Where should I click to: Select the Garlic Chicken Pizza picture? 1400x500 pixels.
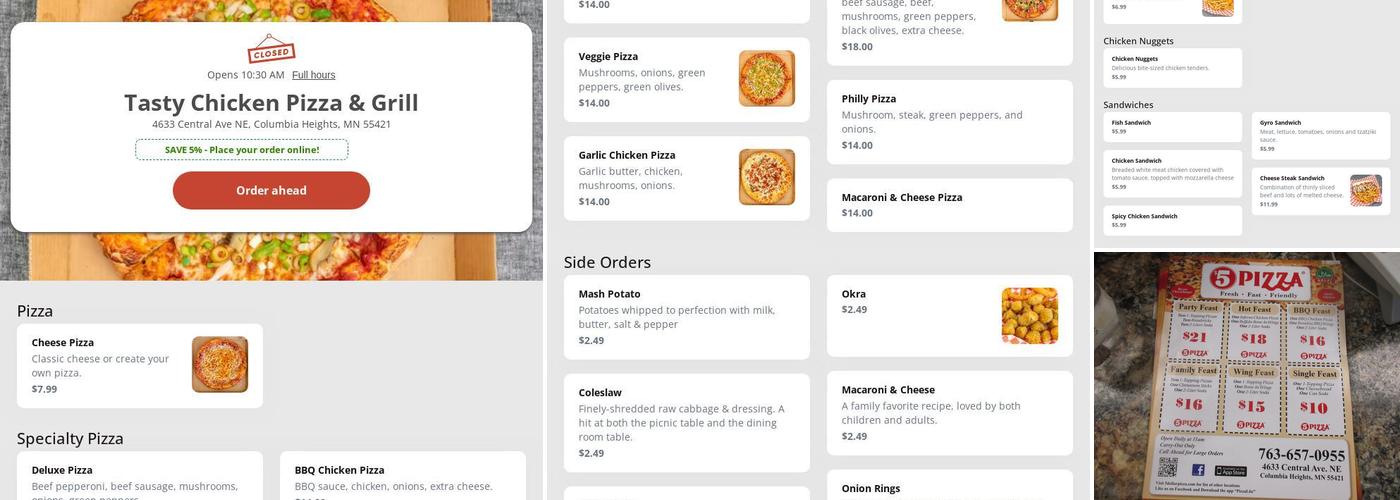[x=767, y=177]
